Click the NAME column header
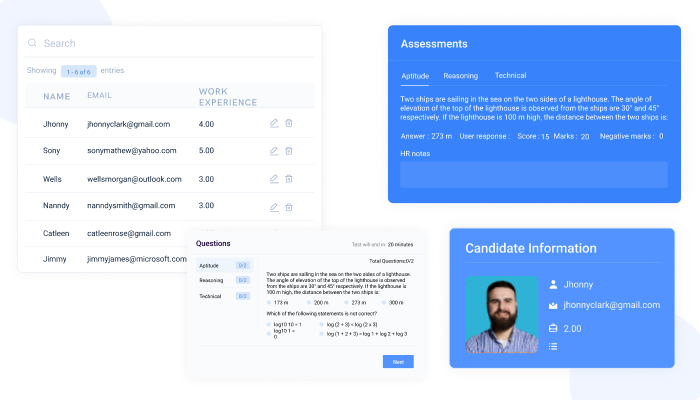The width and height of the screenshot is (700, 400). (57, 96)
